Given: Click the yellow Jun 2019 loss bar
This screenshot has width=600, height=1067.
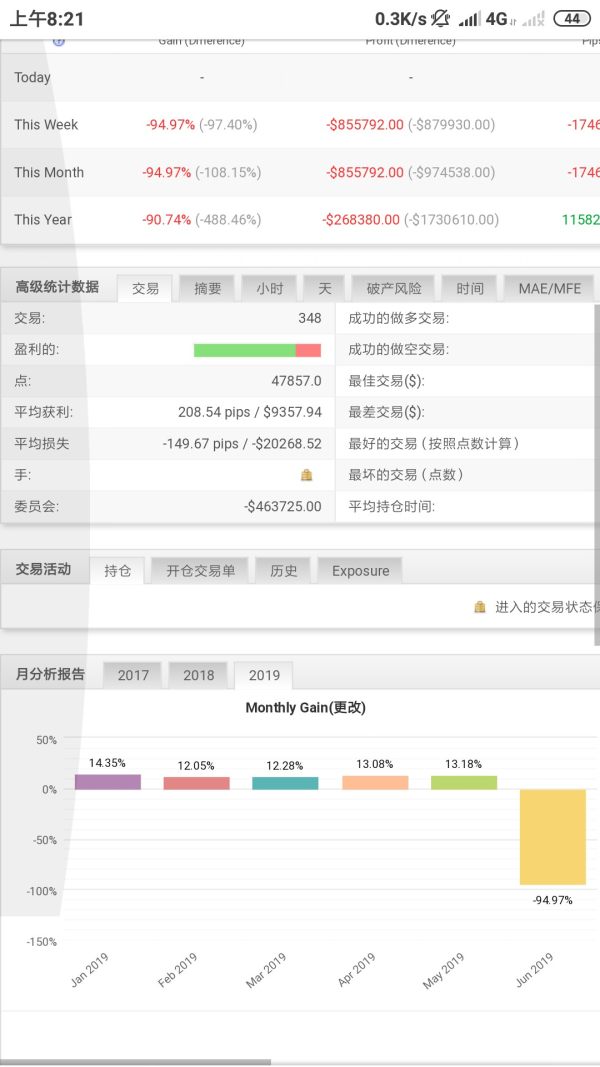Looking at the screenshot, I should point(552,836).
